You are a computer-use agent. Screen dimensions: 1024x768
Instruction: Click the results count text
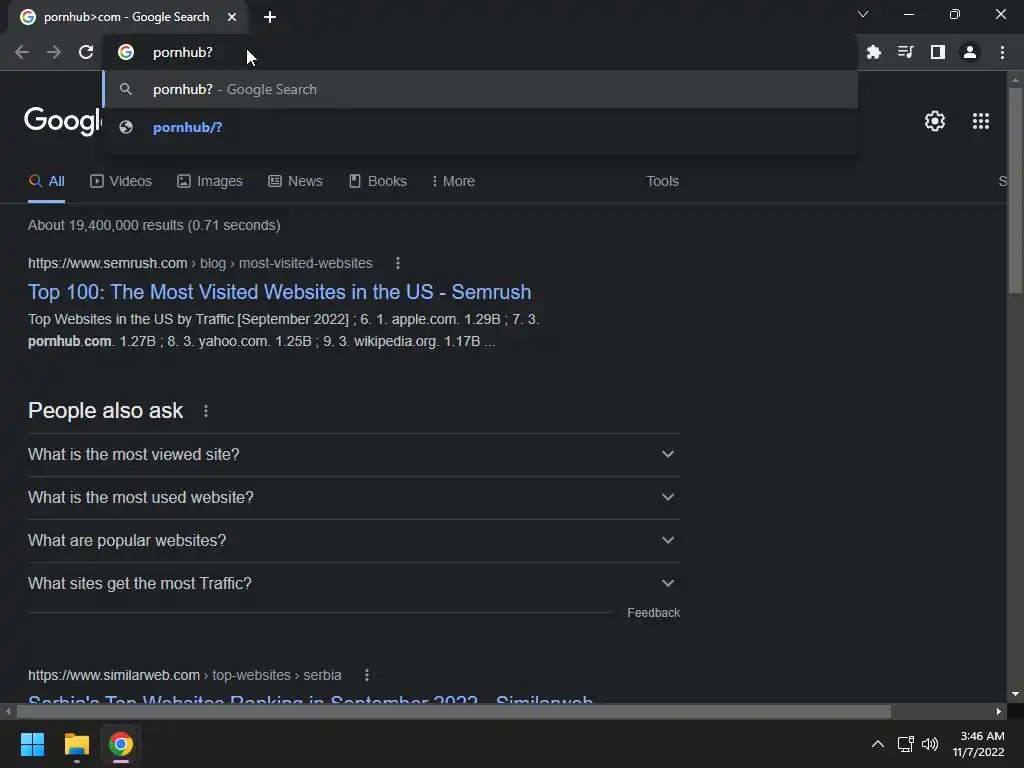[154, 225]
